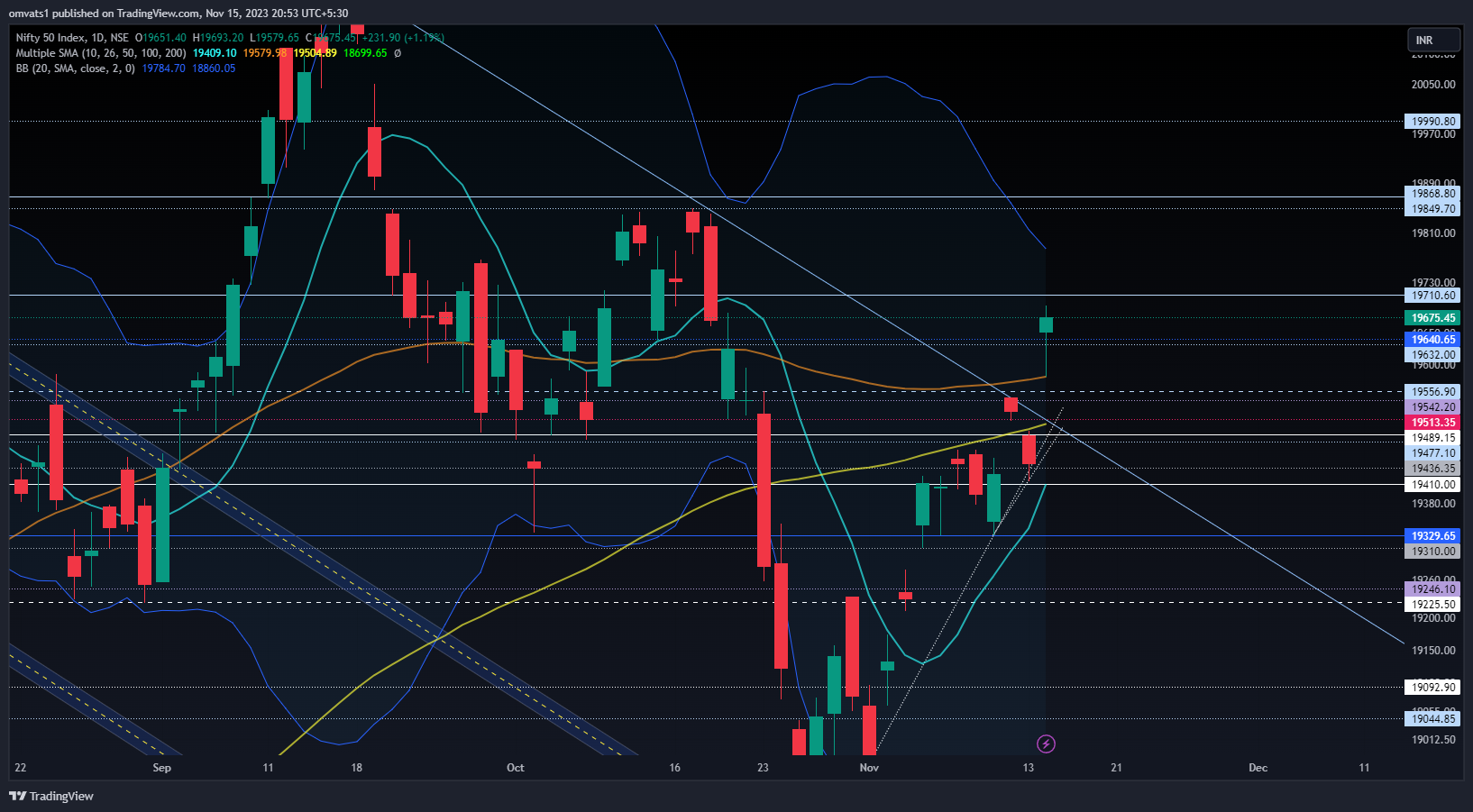The width and height of the screenshot is (1473, 812).
Task: Click the low price L19579.65
Action: [x=275, y=38]
